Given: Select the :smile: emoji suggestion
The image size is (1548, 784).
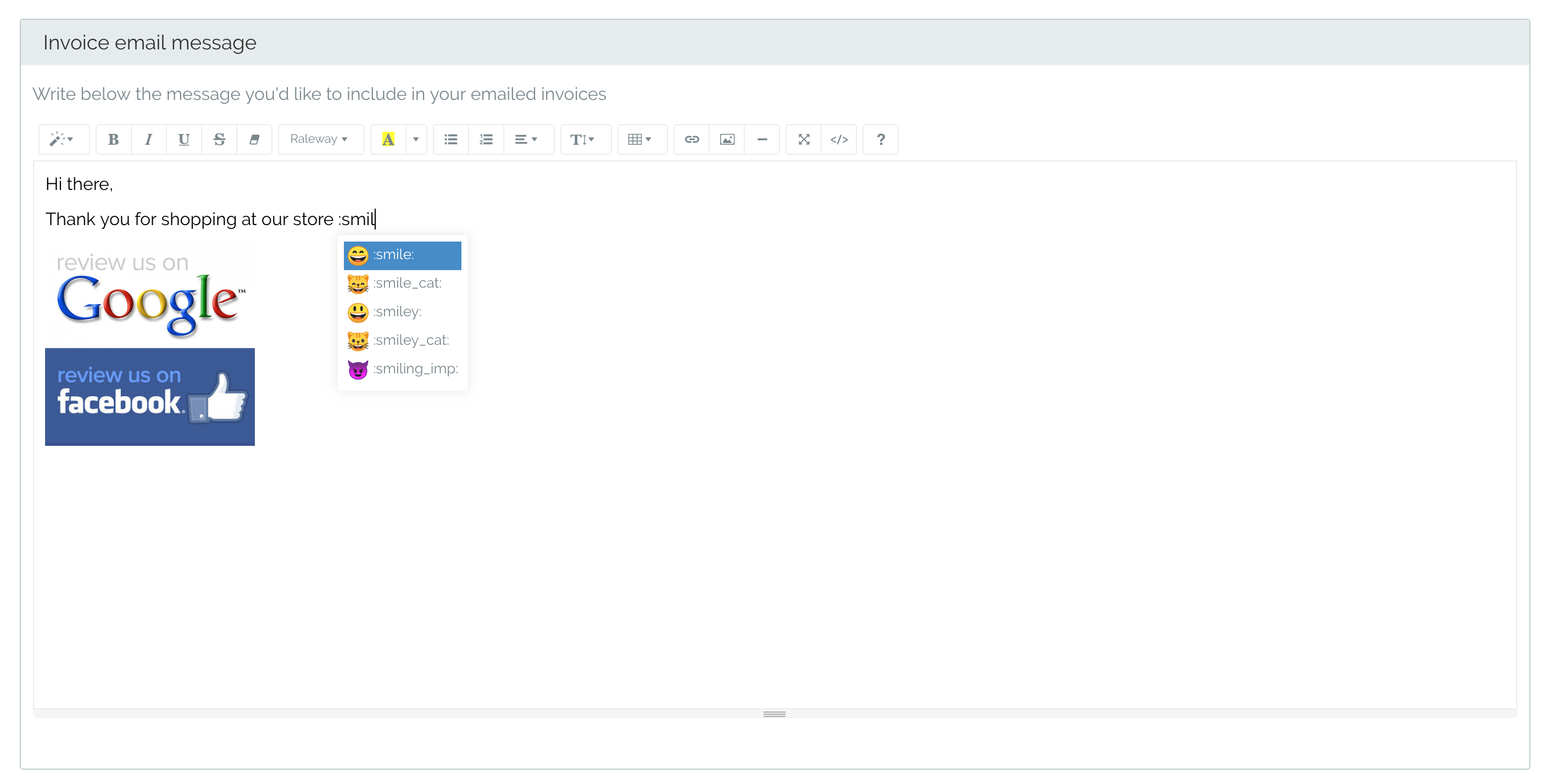Looking at the screenshot, I should tap(402, 255).
